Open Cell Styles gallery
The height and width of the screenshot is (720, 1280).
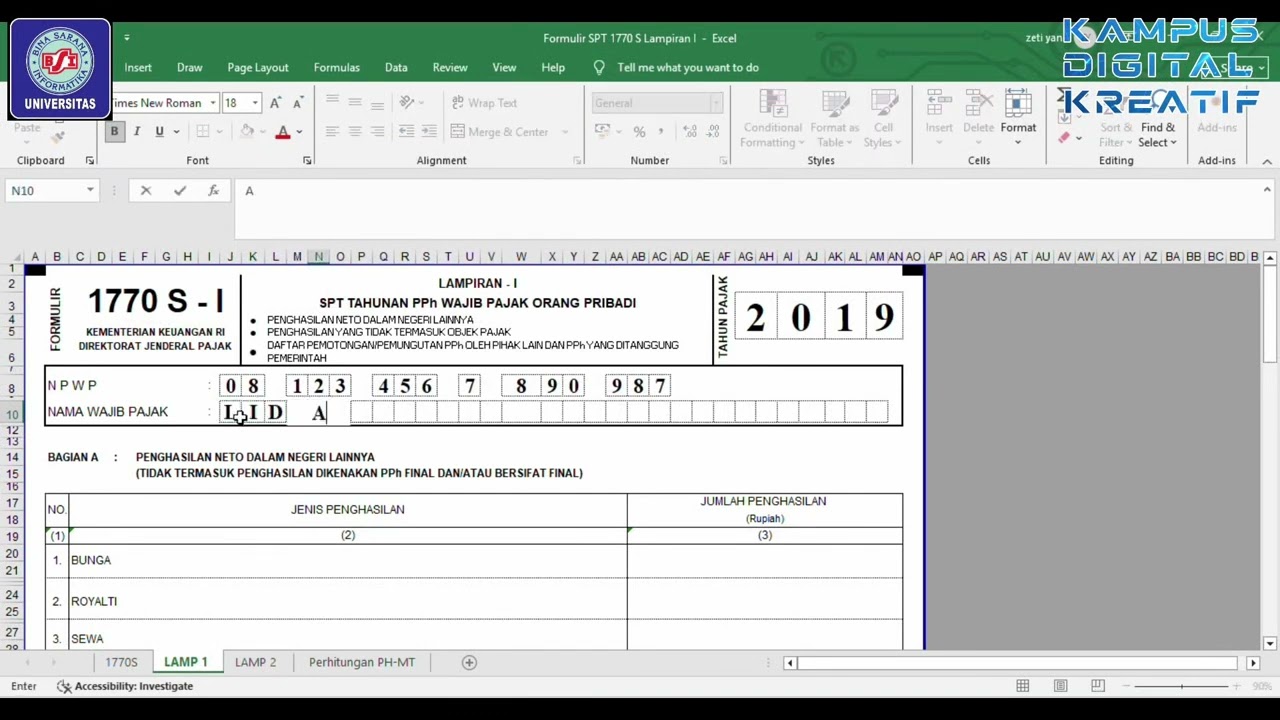883,119
